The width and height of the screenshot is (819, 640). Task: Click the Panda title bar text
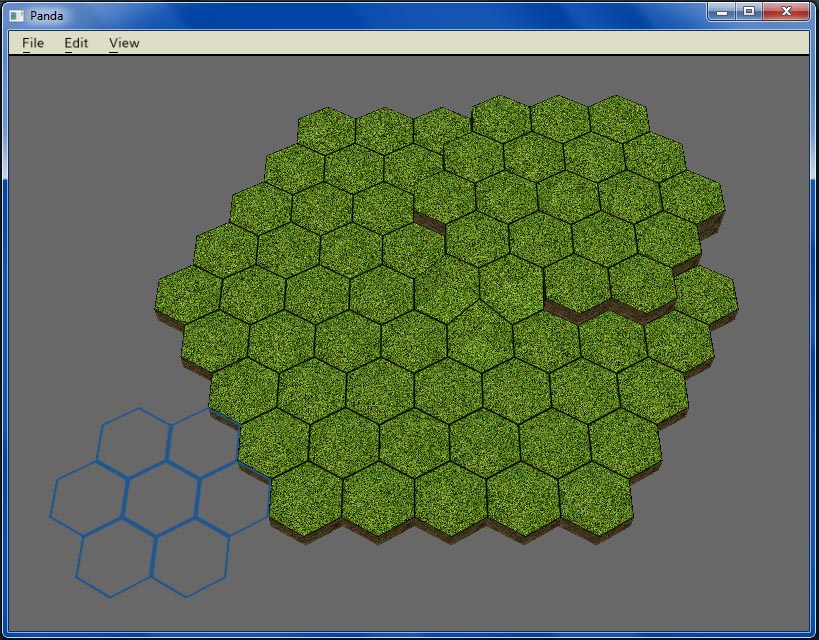[46, 16]
